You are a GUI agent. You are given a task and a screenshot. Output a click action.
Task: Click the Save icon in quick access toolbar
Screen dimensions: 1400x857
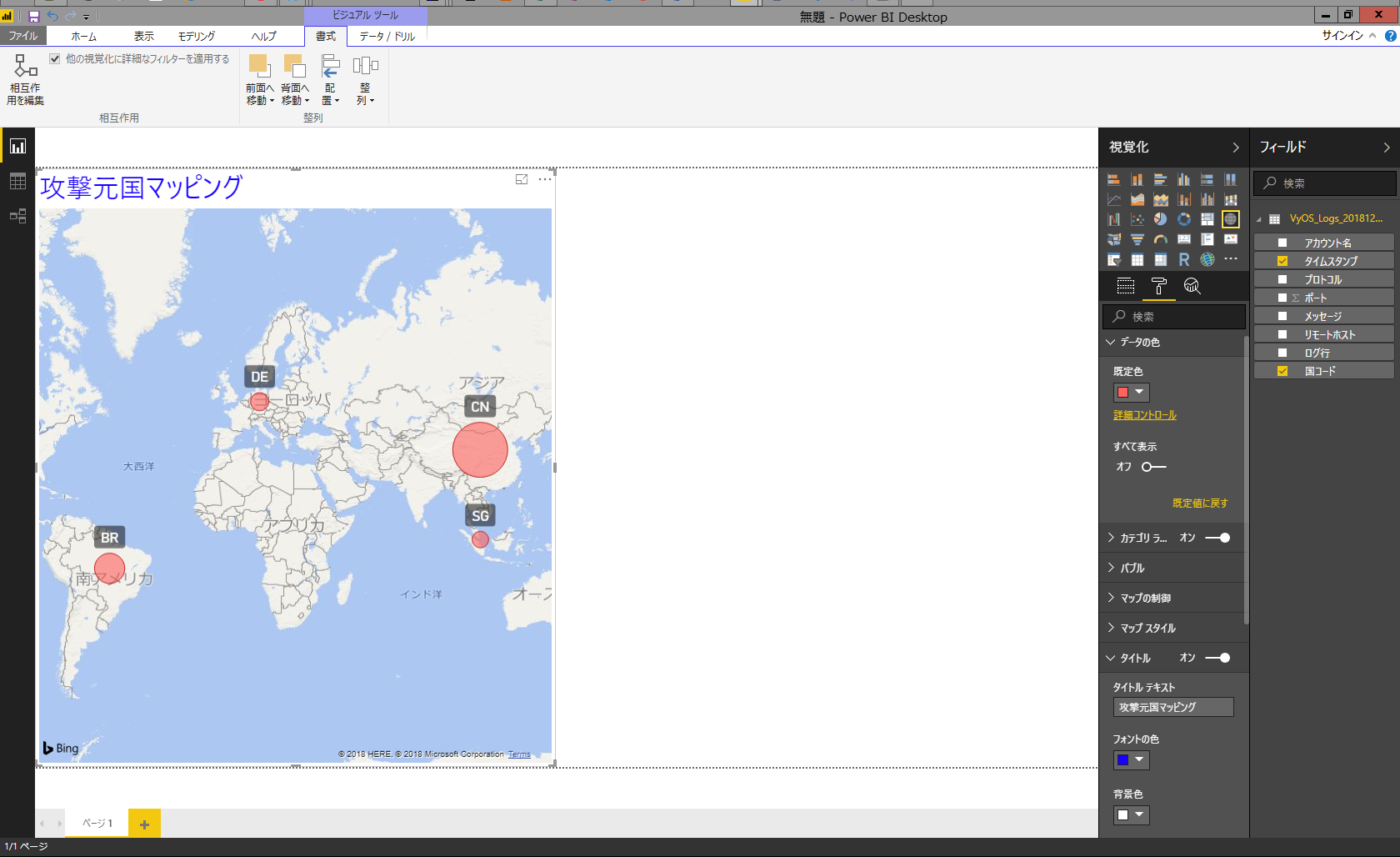[x=34, y=17]
